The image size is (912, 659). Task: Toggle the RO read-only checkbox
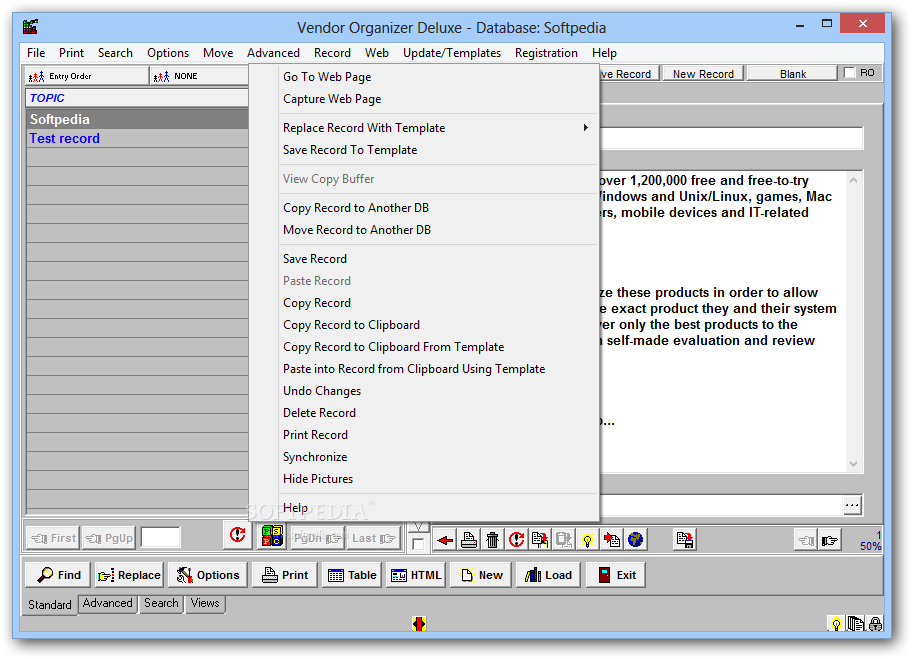(x=850, y=73)
